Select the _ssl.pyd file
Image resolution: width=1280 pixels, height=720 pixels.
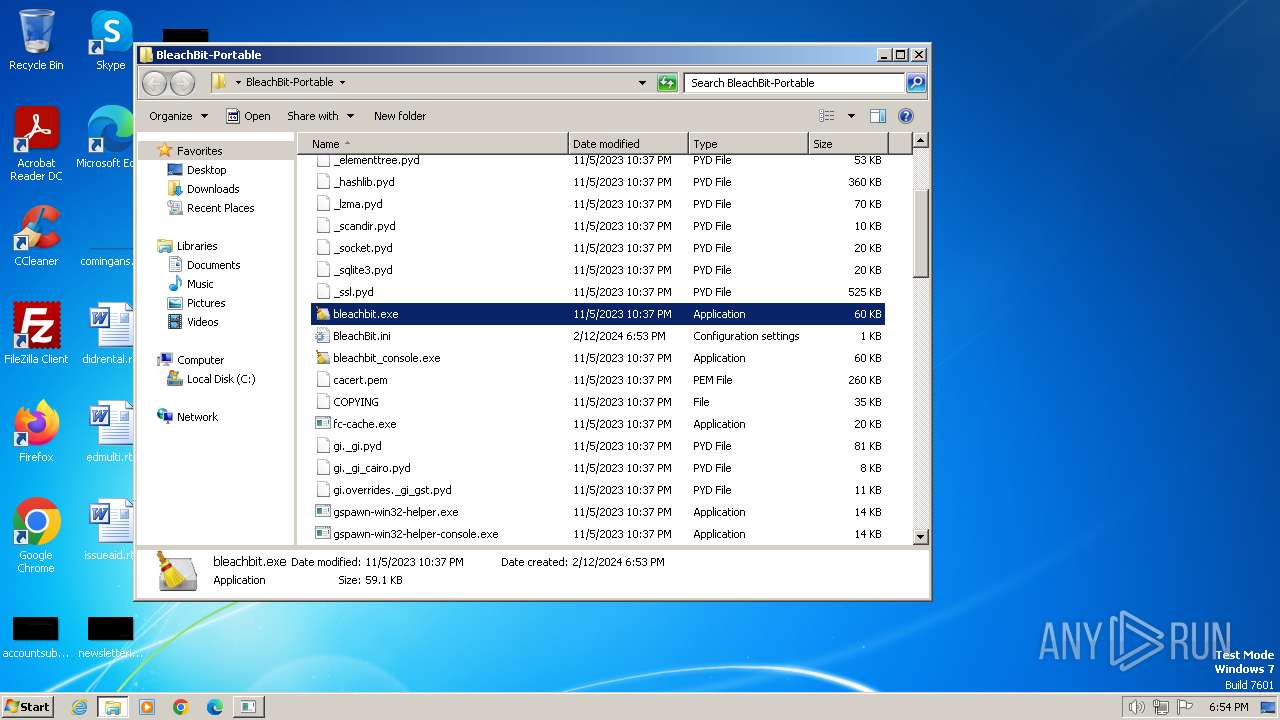coord(353,292)
